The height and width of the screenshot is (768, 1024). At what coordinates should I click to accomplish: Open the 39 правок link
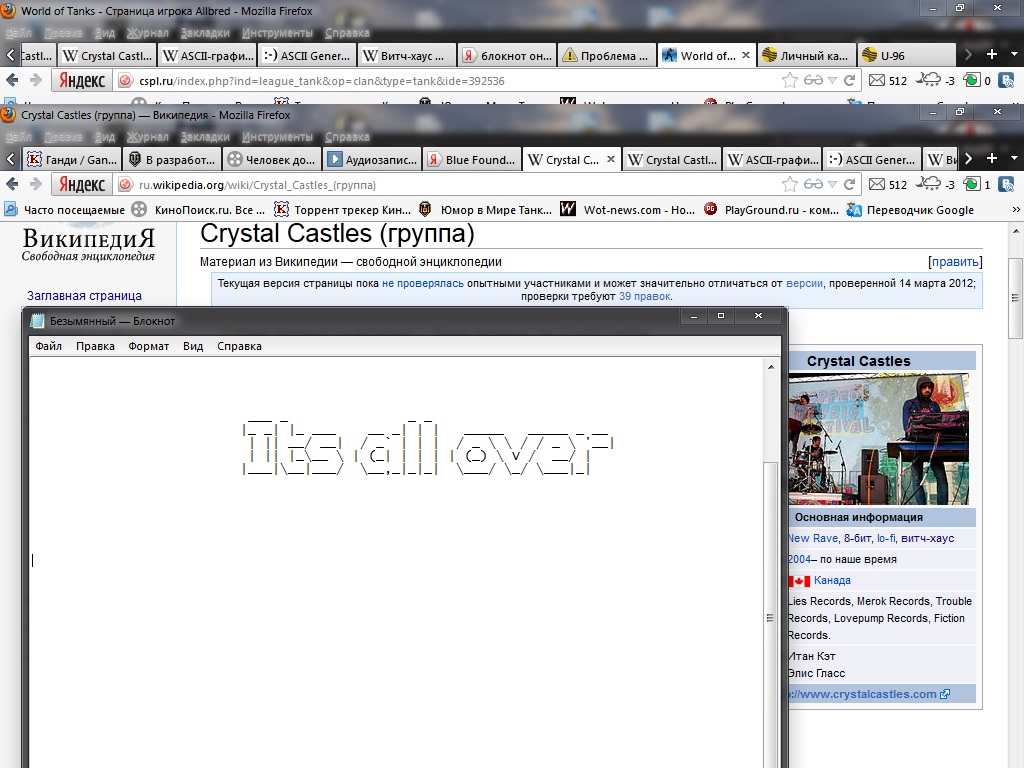pyautogui.click(x=645, y=296)
